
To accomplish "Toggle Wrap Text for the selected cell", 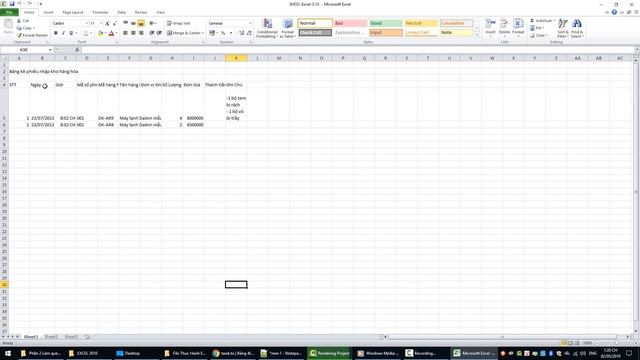I will (x=178, y=23).
